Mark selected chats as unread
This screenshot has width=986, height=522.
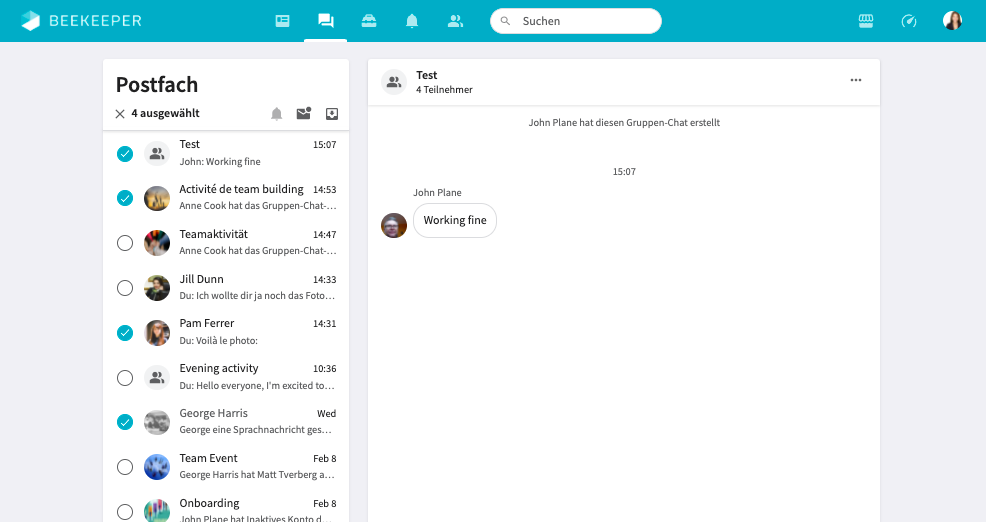304,113
